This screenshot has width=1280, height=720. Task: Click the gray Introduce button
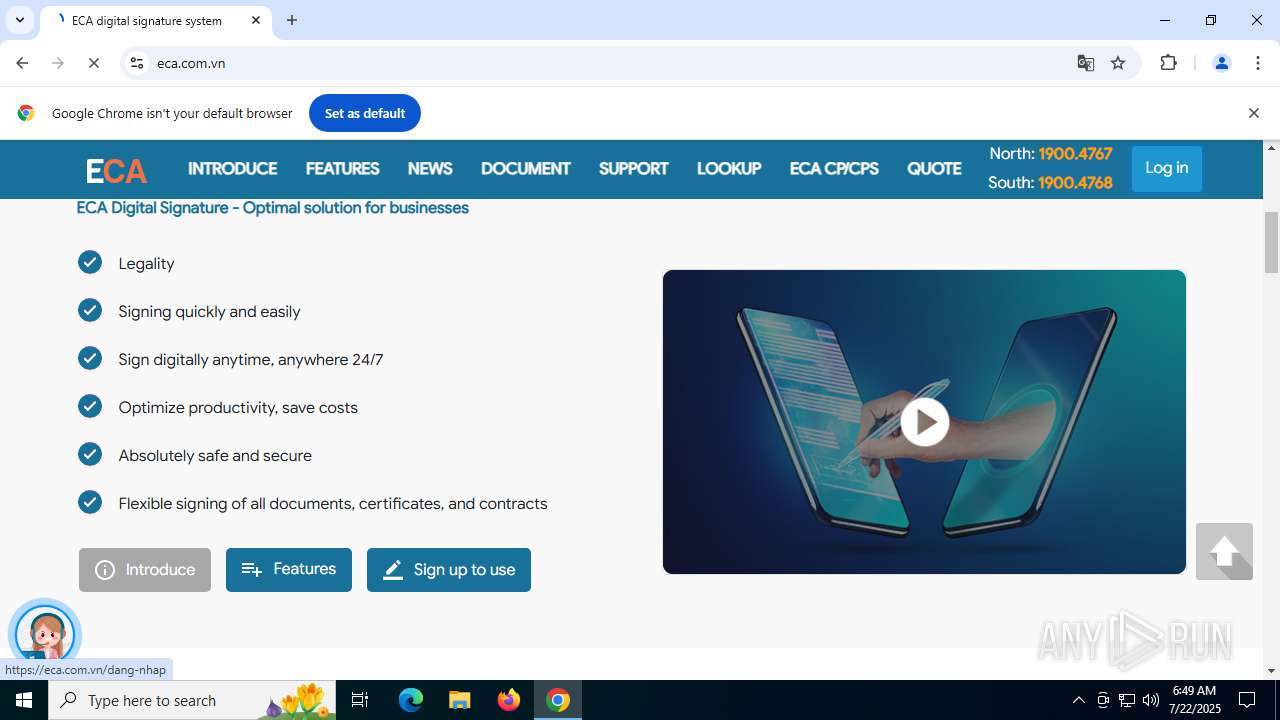(145, 570)
